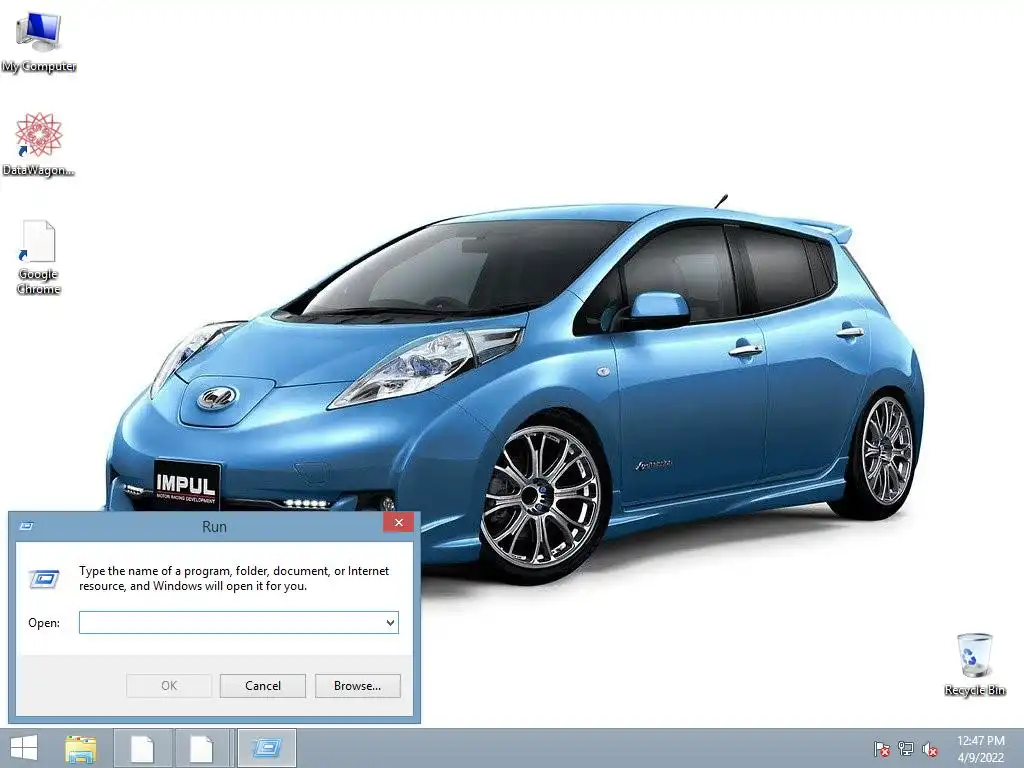Viewport: 1024px width, 768px height.
Task: Click the Run dialog title bar icon
Action: tap(27, 526)
